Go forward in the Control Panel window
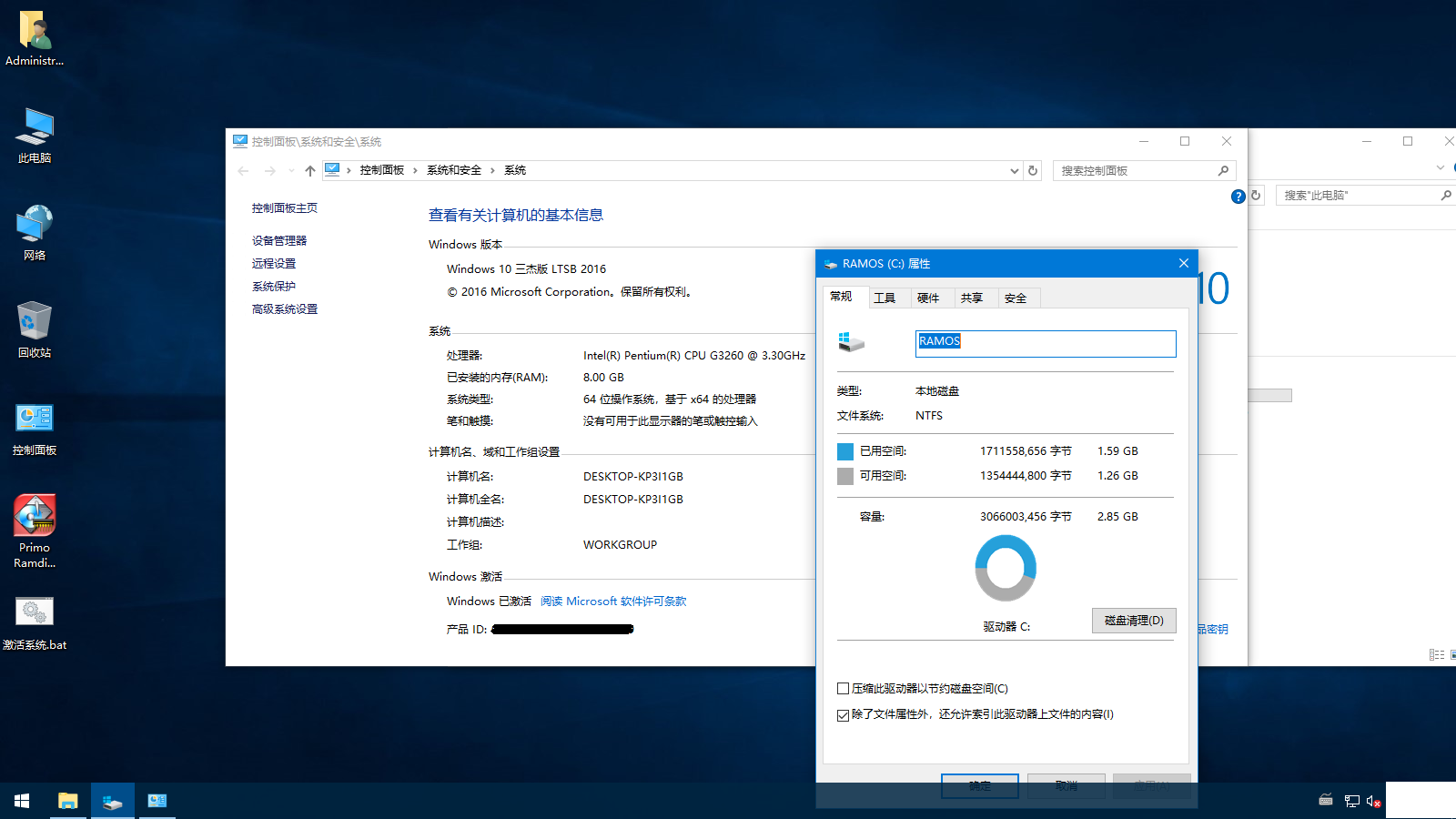Screen dimensions: 1456x819 [269, 171]
